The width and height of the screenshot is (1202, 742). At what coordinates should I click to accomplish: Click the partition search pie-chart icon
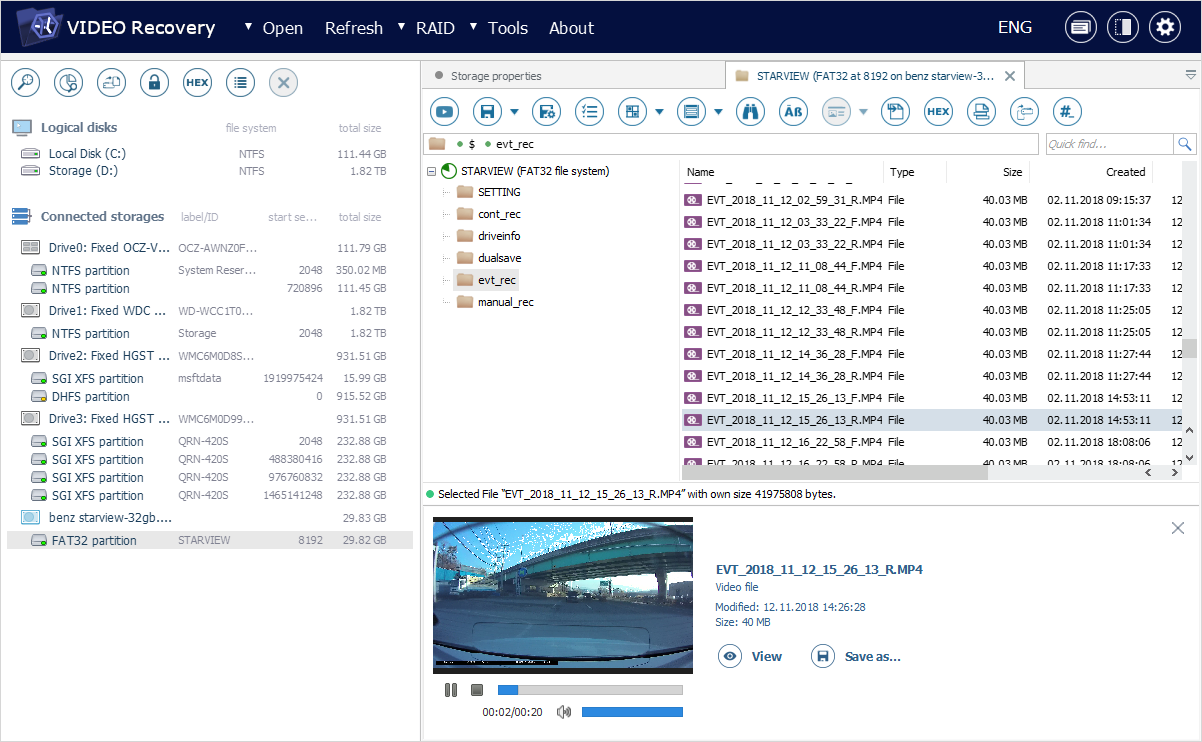point(68,83)
